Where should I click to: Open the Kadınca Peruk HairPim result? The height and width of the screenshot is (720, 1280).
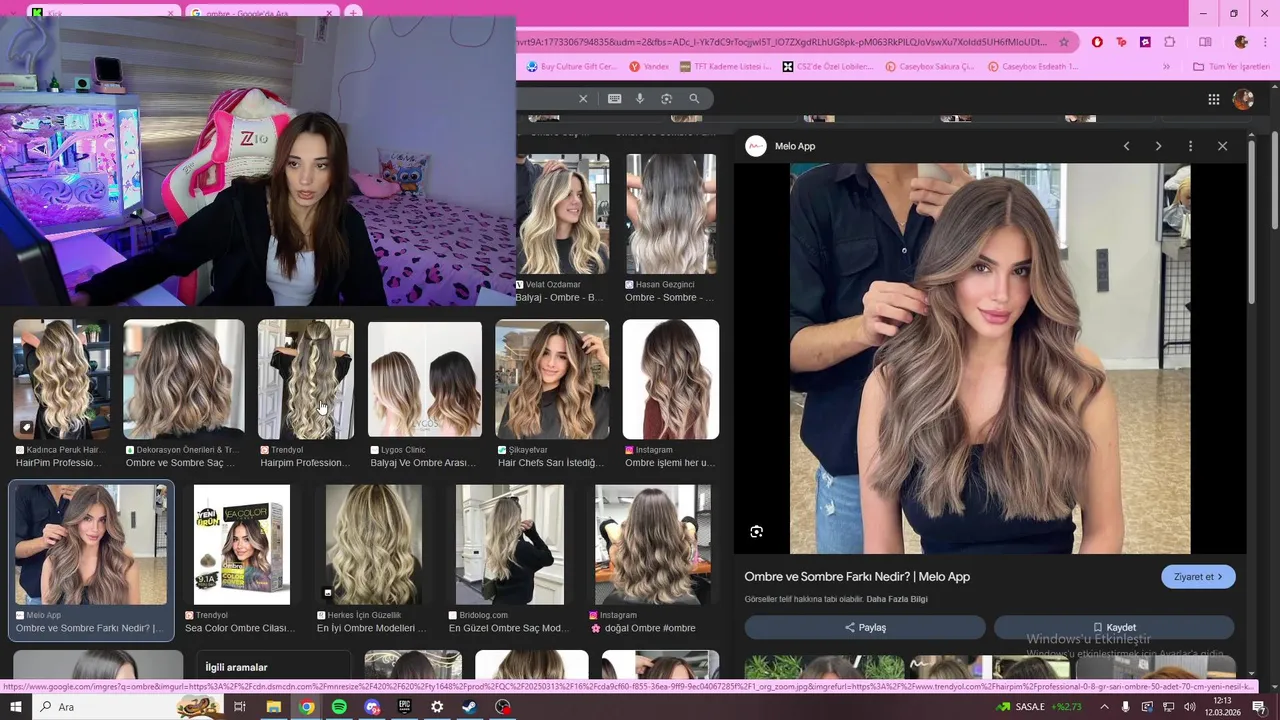click(x=61, y=394)
